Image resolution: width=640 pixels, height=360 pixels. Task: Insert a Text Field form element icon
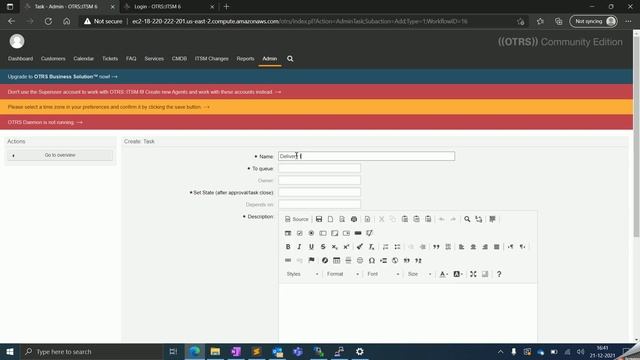[323, 233]
